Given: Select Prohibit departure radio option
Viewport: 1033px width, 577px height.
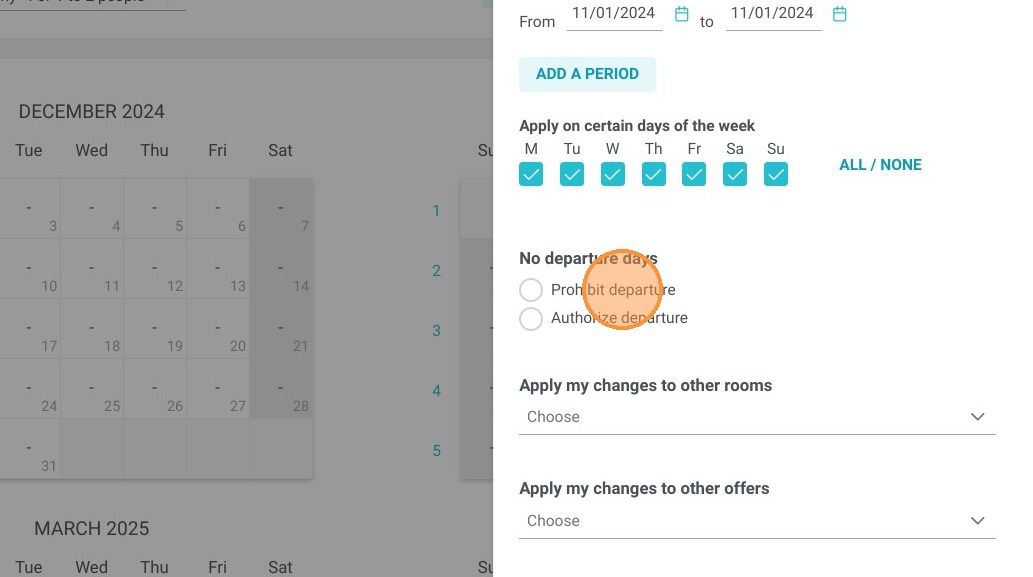Looking at the screenshot, I should click(x=531, y=290).
